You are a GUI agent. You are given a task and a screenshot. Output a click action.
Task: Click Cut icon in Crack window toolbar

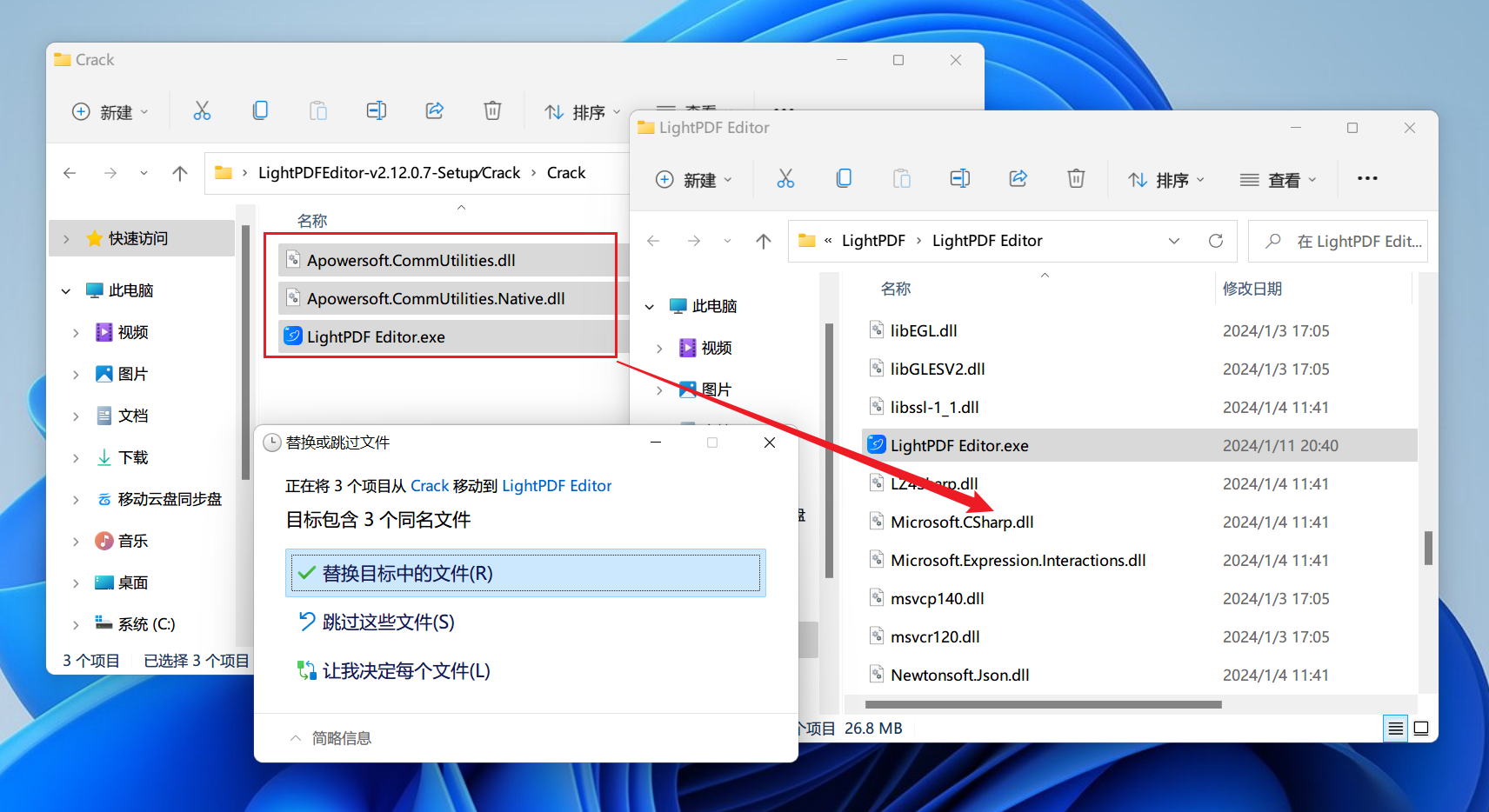(202, 110)
